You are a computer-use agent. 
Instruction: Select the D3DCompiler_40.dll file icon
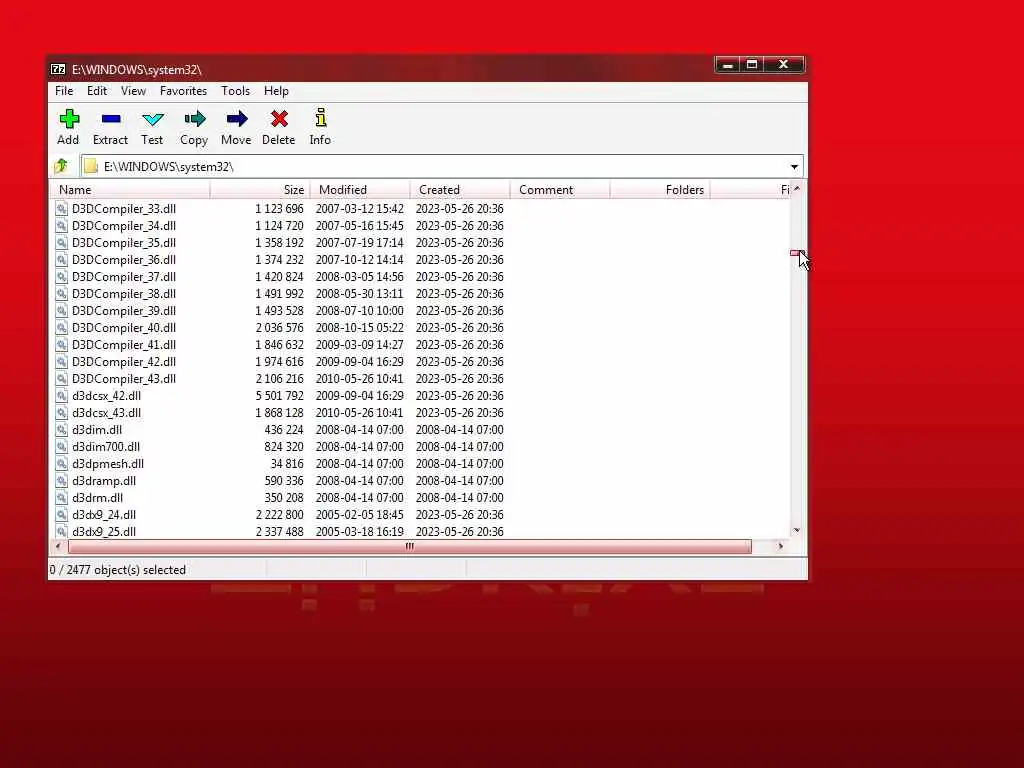[x=61, y=328]
